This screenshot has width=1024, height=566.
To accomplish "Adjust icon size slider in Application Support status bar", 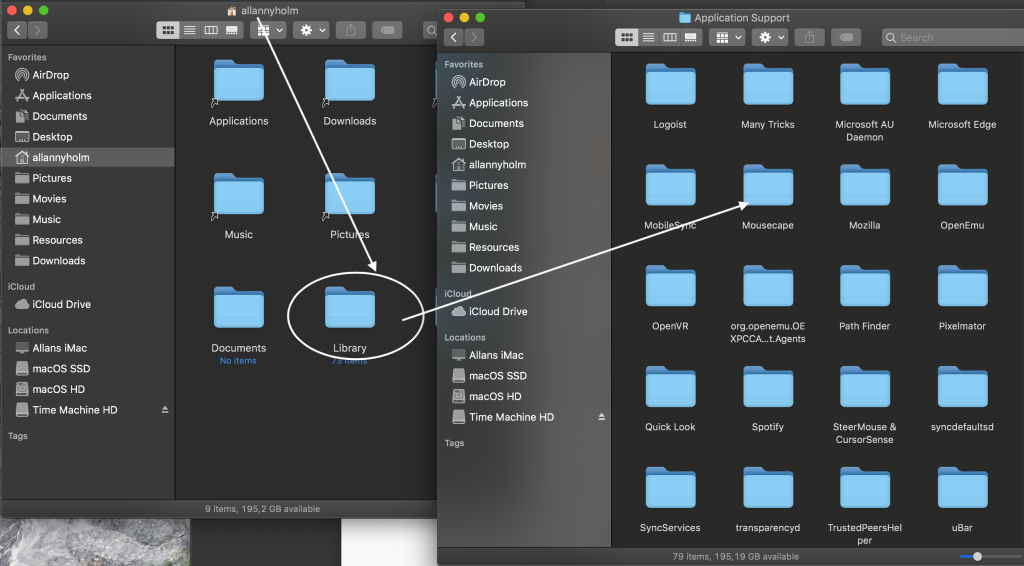I will [978, 556].
